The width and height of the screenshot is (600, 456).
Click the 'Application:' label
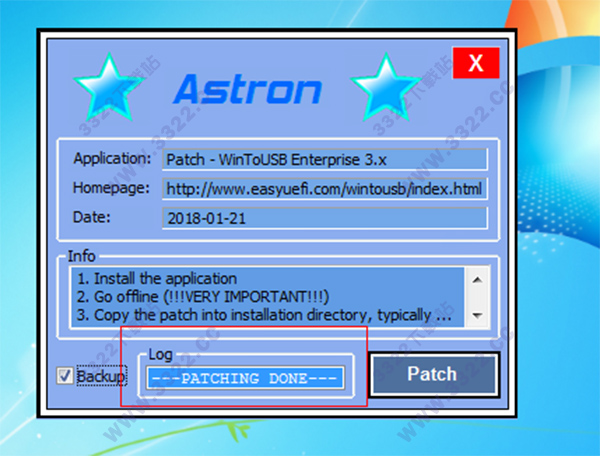tap(112, 158)
